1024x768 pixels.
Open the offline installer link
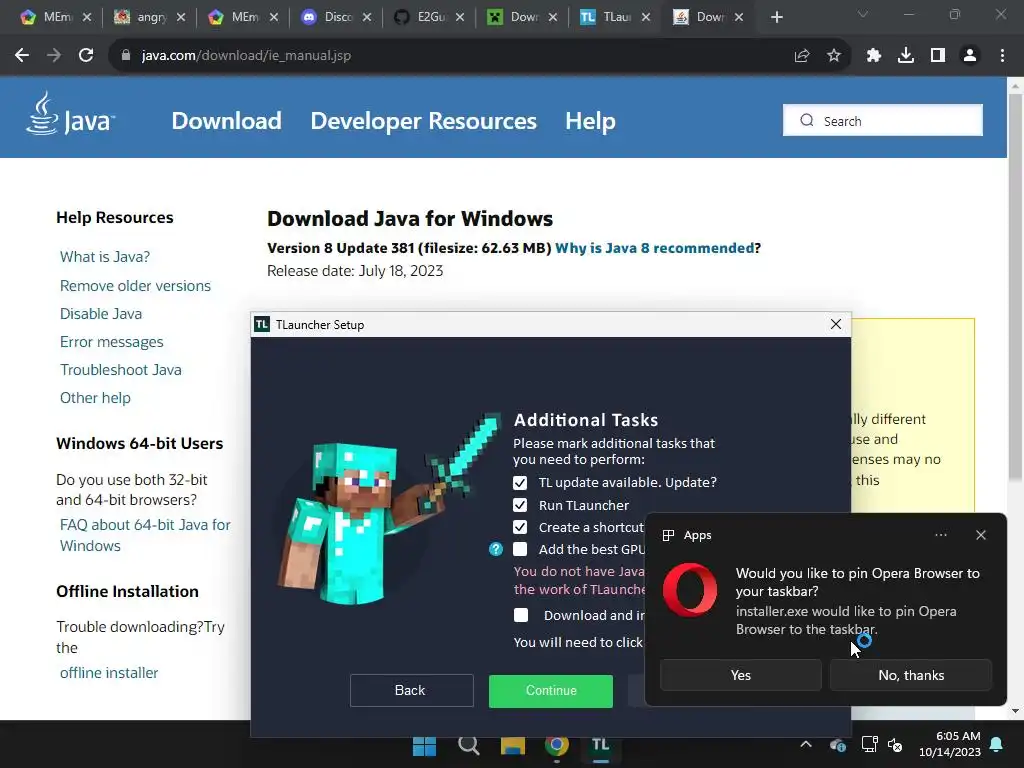click(109, 673)
